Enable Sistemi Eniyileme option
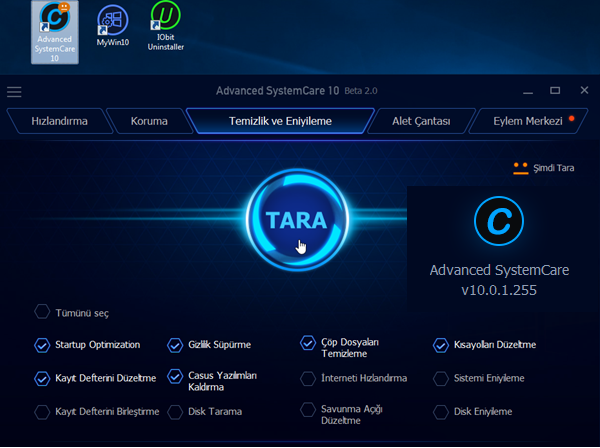This screenshot has height=448, width=600. pyautogui.click(x=440, y=378)
